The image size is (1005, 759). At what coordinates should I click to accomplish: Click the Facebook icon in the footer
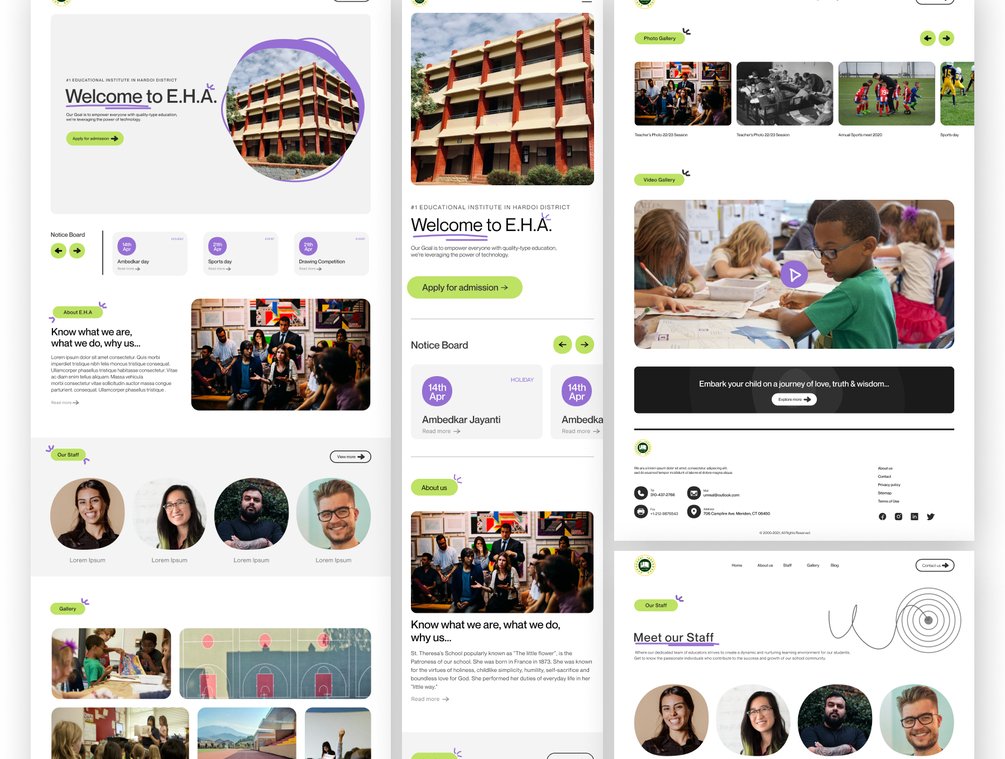[x=882, y=517]
